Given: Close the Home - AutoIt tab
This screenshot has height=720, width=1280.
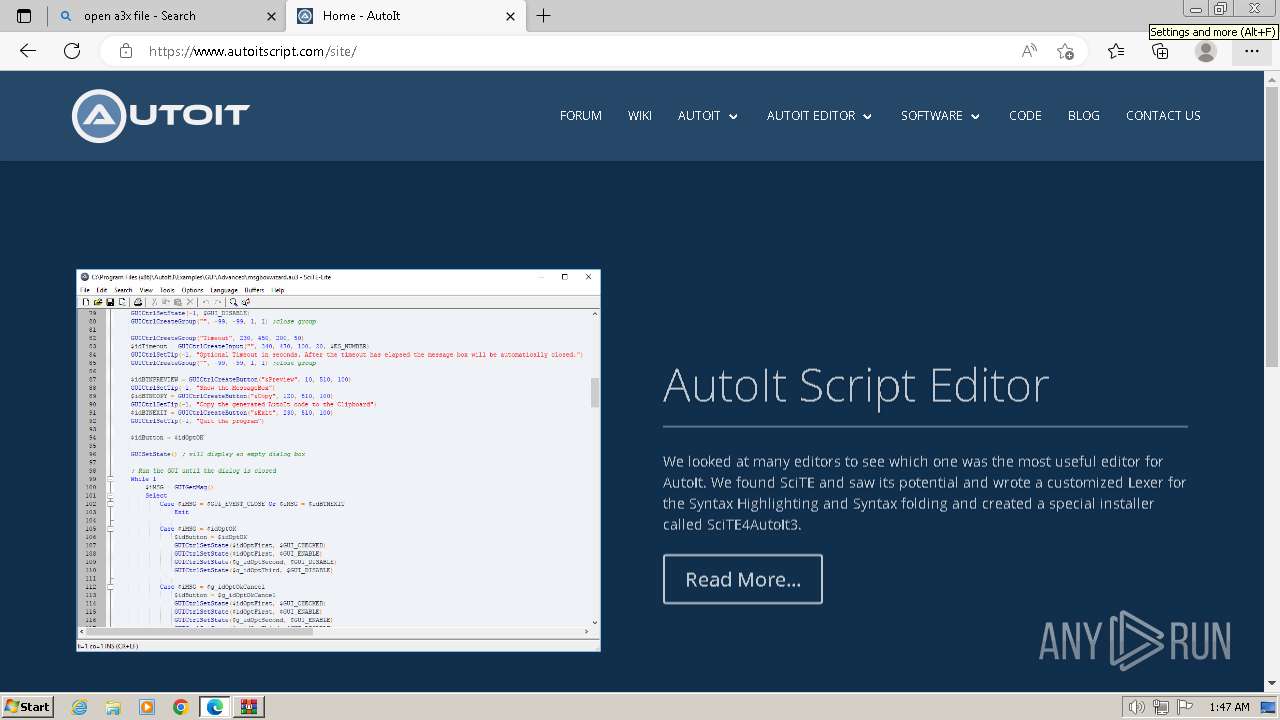Looking at the screenshot, I should pos(511,16).
